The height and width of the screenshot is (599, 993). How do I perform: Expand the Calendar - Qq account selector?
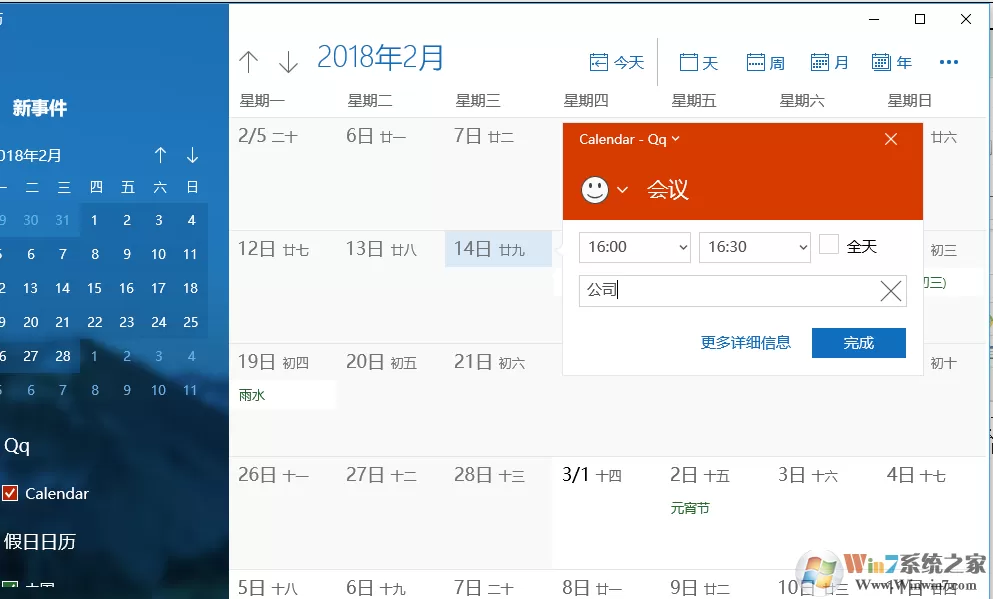pos(629,139)
